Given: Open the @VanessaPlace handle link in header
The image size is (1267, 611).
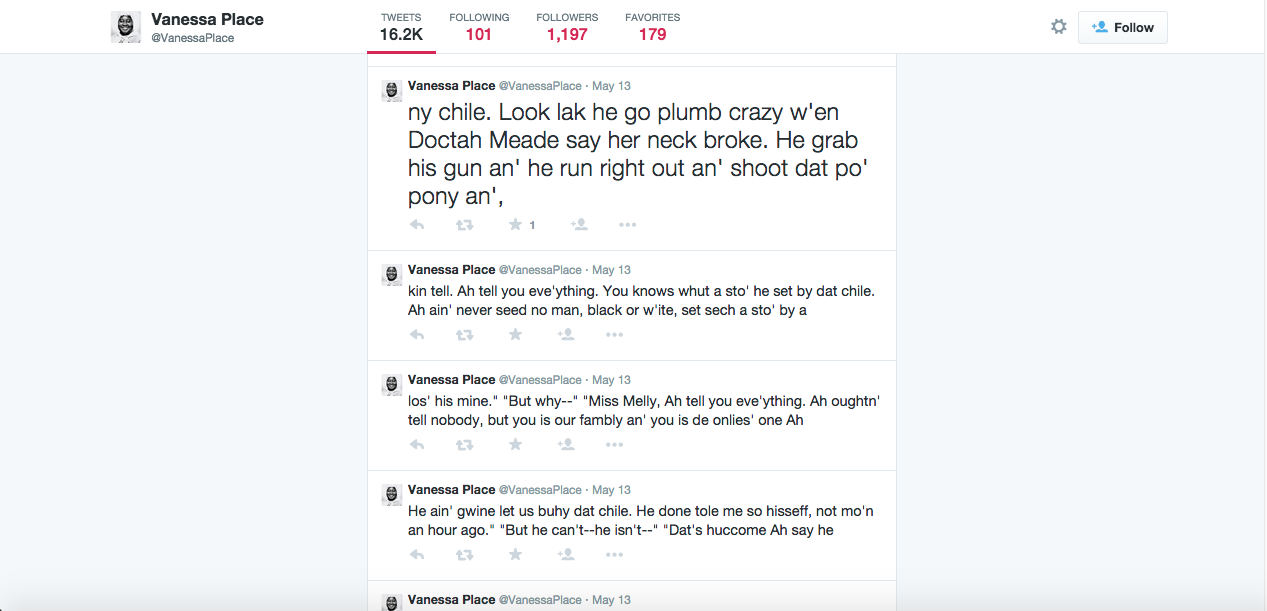Looking at the screenshot, I should click(x=193, y=38).
